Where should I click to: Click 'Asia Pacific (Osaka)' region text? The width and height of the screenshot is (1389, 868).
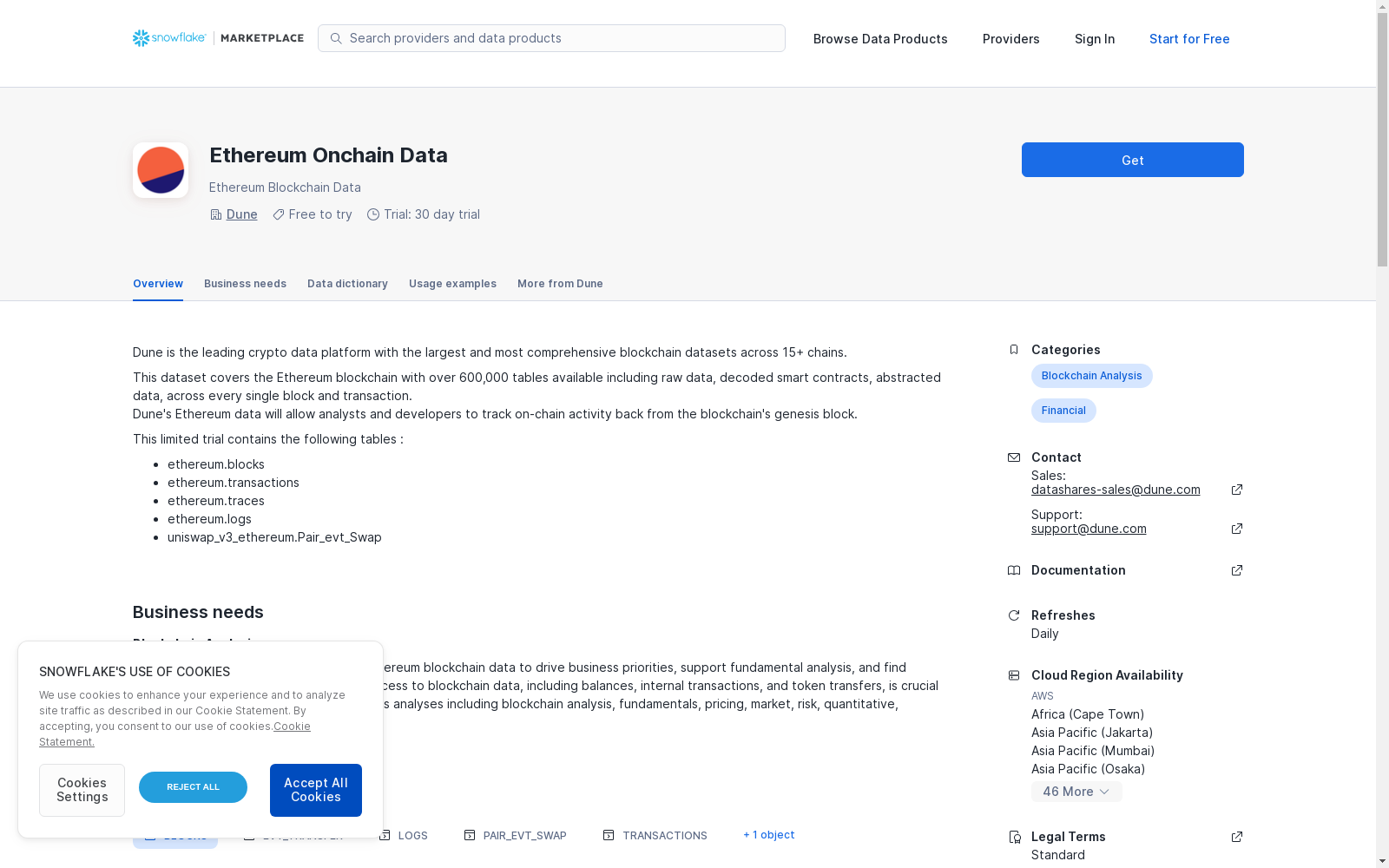point(1089,769)
